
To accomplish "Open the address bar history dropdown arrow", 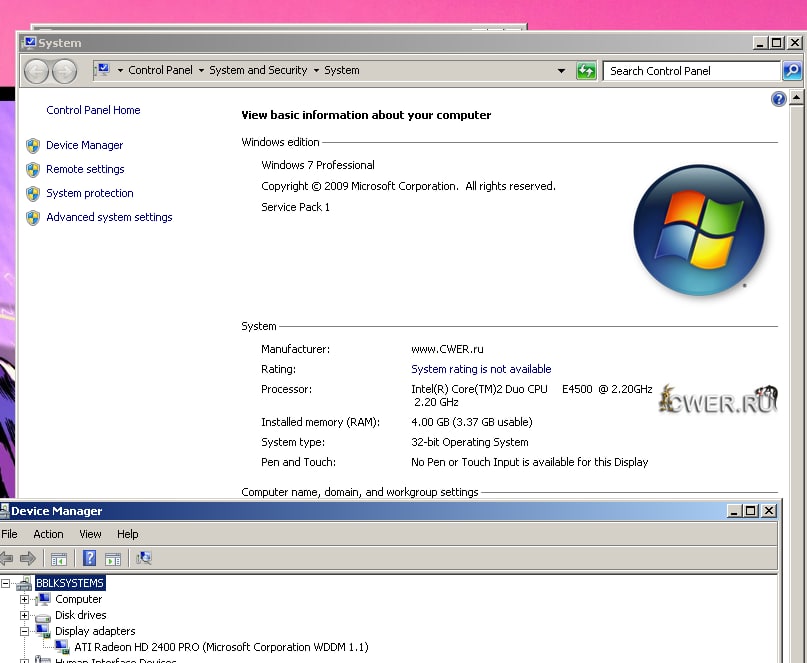I will coord(561,71).
